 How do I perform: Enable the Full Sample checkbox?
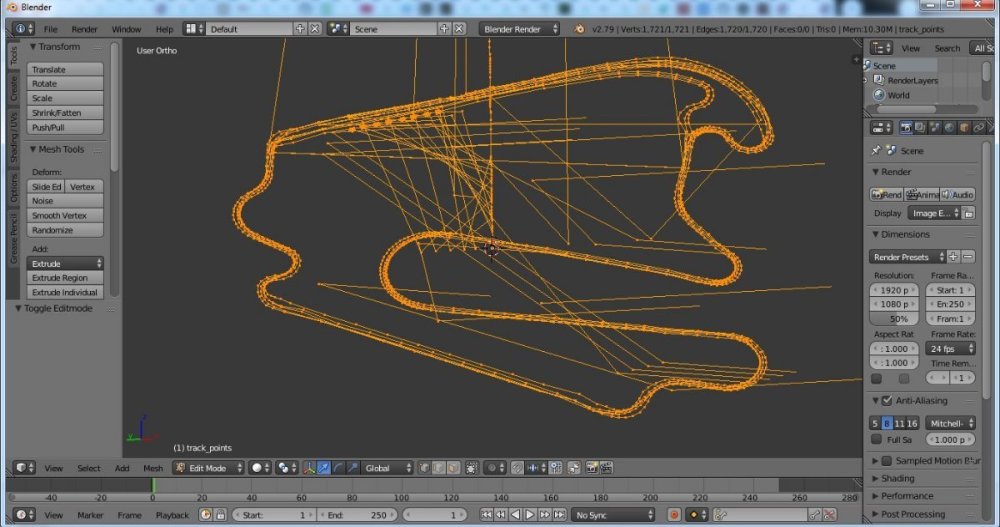[x=877, y=440]
